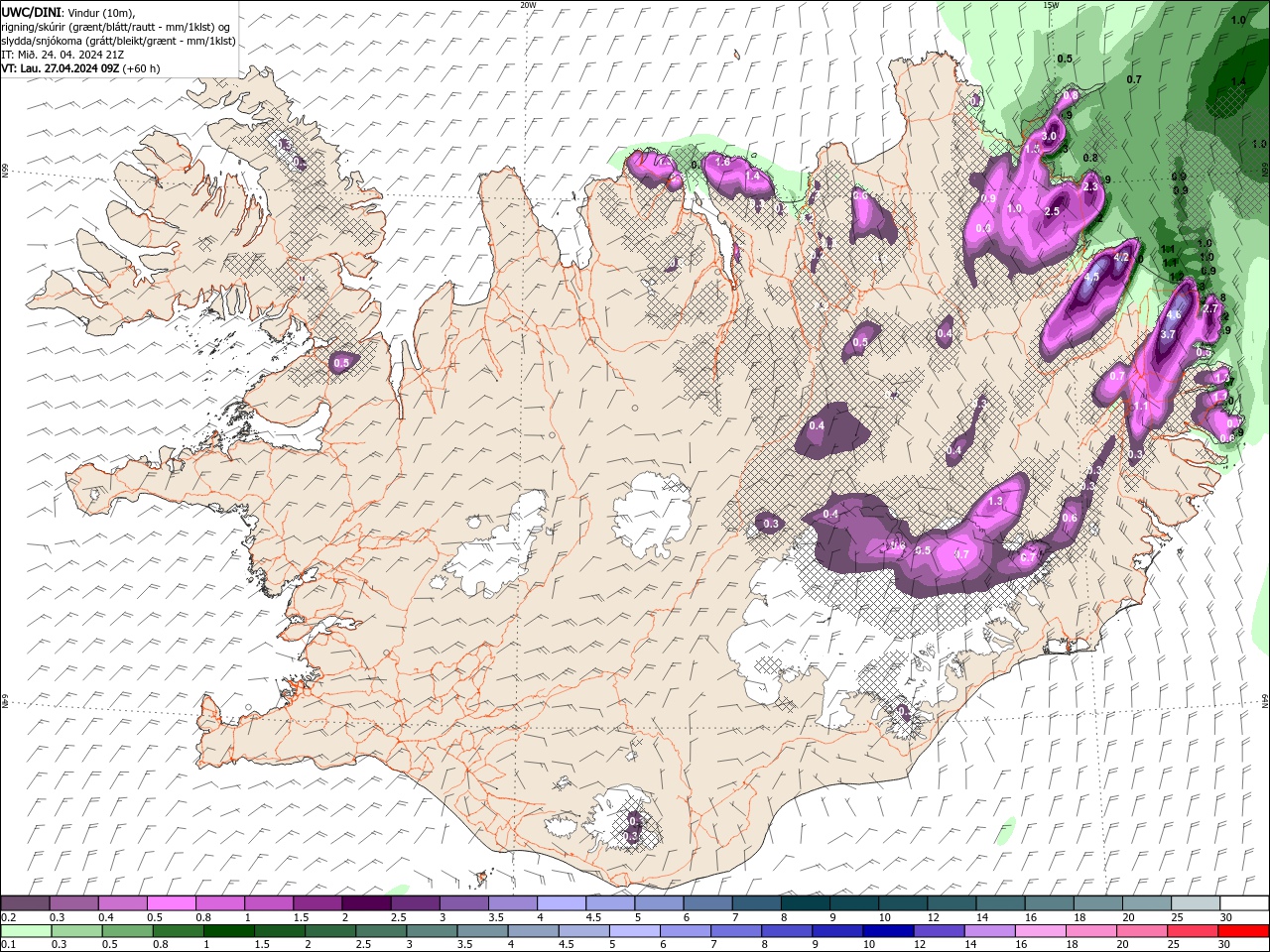The image size is (1270, 952).
Task: Pick the white 30 swatch in snow scale
Action: click(x=1245, y=902)
